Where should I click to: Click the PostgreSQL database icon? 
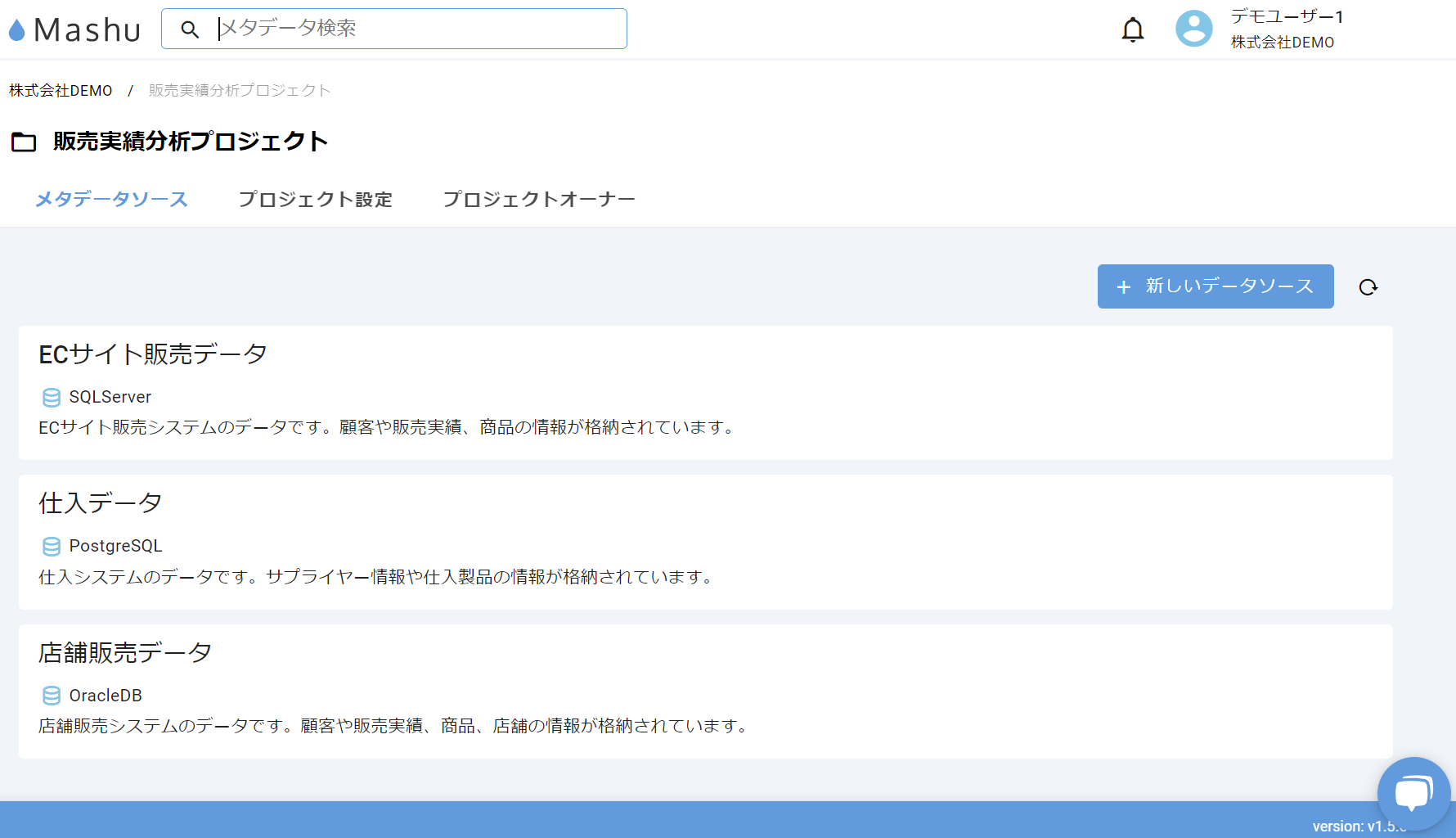point(51,546)
